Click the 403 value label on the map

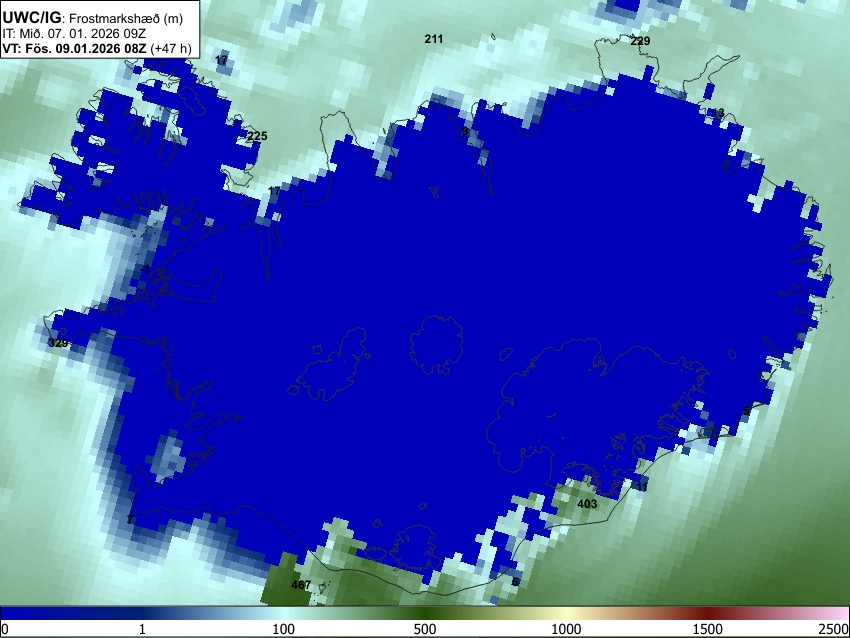[587, 504]
